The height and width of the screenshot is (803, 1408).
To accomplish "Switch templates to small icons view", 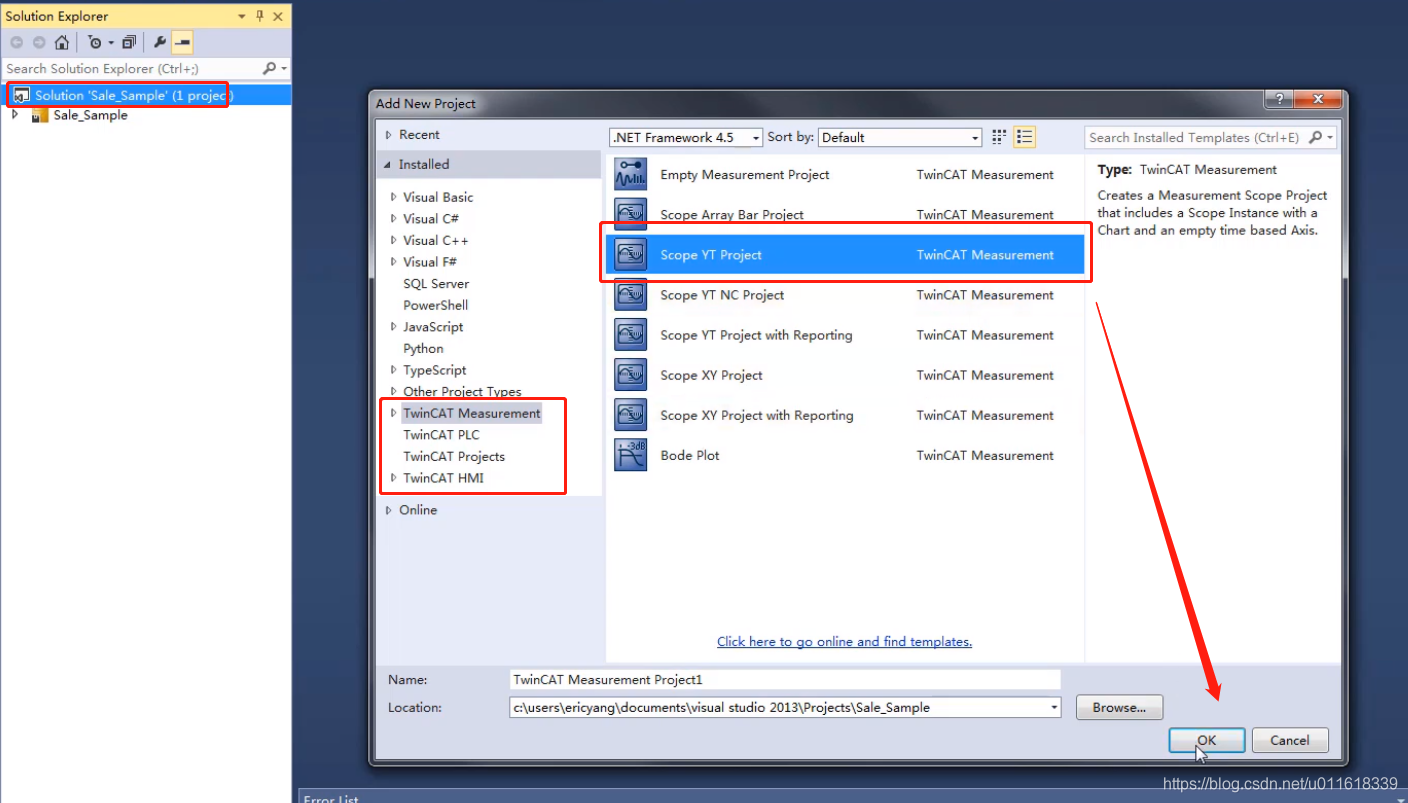I will tap(999, 137).
